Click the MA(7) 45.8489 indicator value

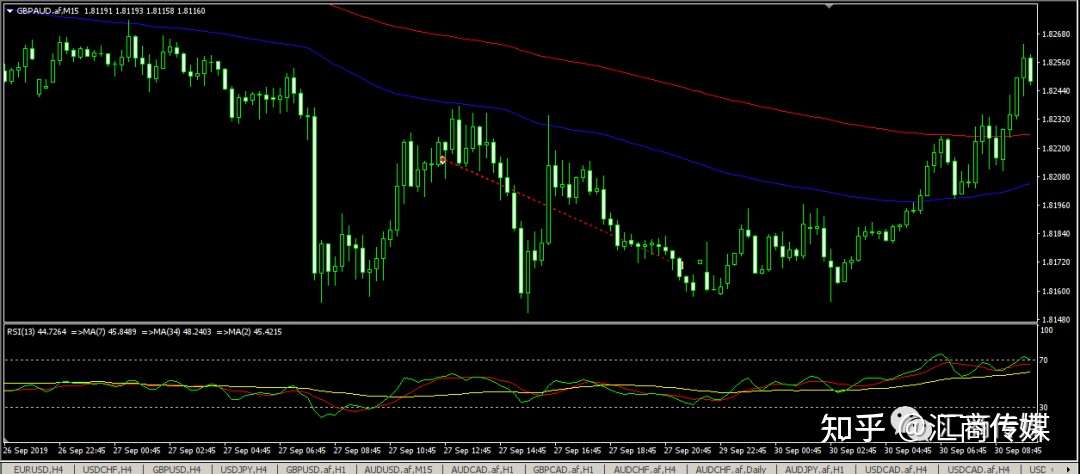[x=110, y=332]
